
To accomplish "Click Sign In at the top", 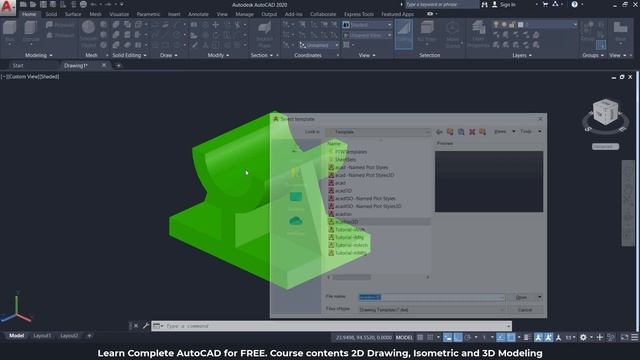I will click(x=508, y=4).
